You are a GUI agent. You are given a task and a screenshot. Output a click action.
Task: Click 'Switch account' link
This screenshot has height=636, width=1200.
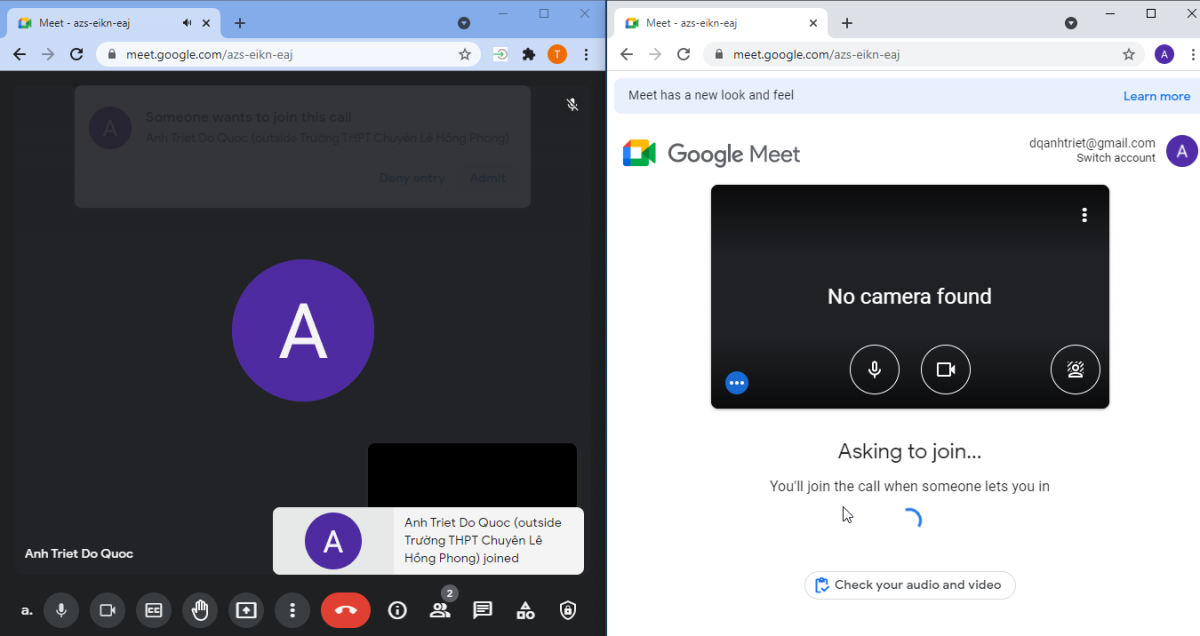click(1116, 158)
